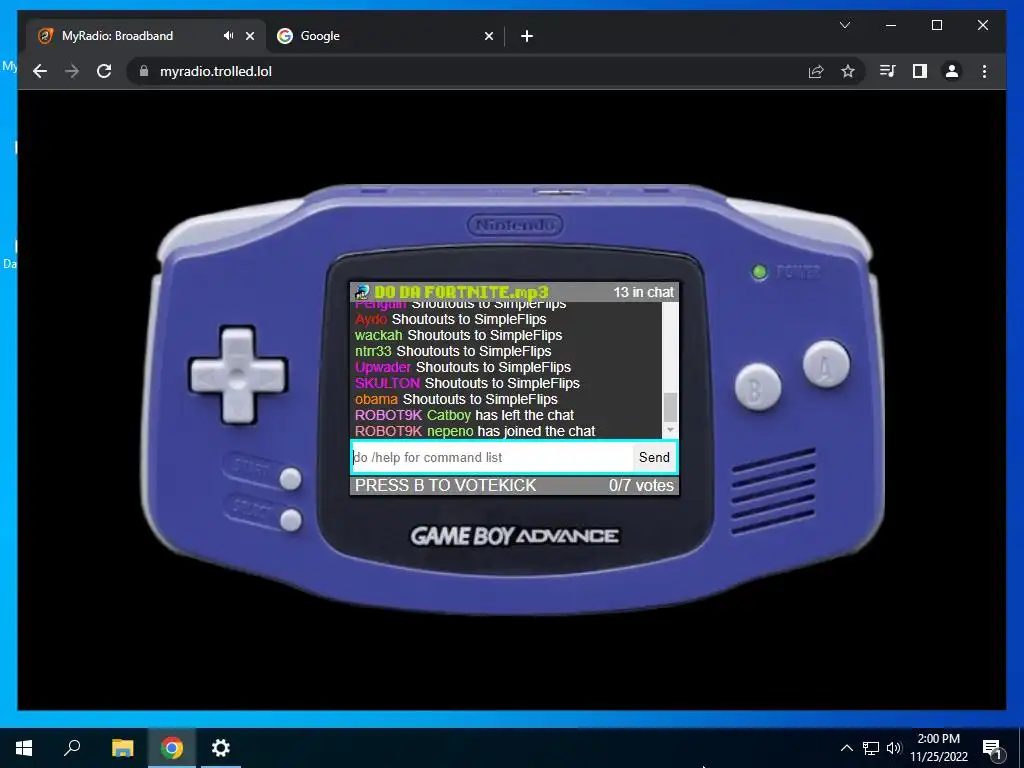1024x768 pixels.
Task: Open the network tray icon
Action: pyautogui.click(x=871, y=748)
